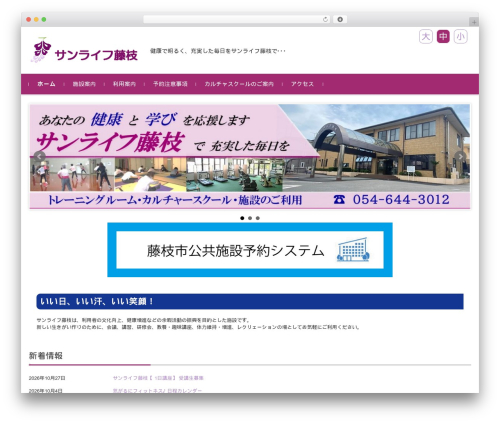This screenshot has width=500, height=423.
Task: Open the 予約注意事項 menu item
Action: pyautogui.click(x=170, y=84)
